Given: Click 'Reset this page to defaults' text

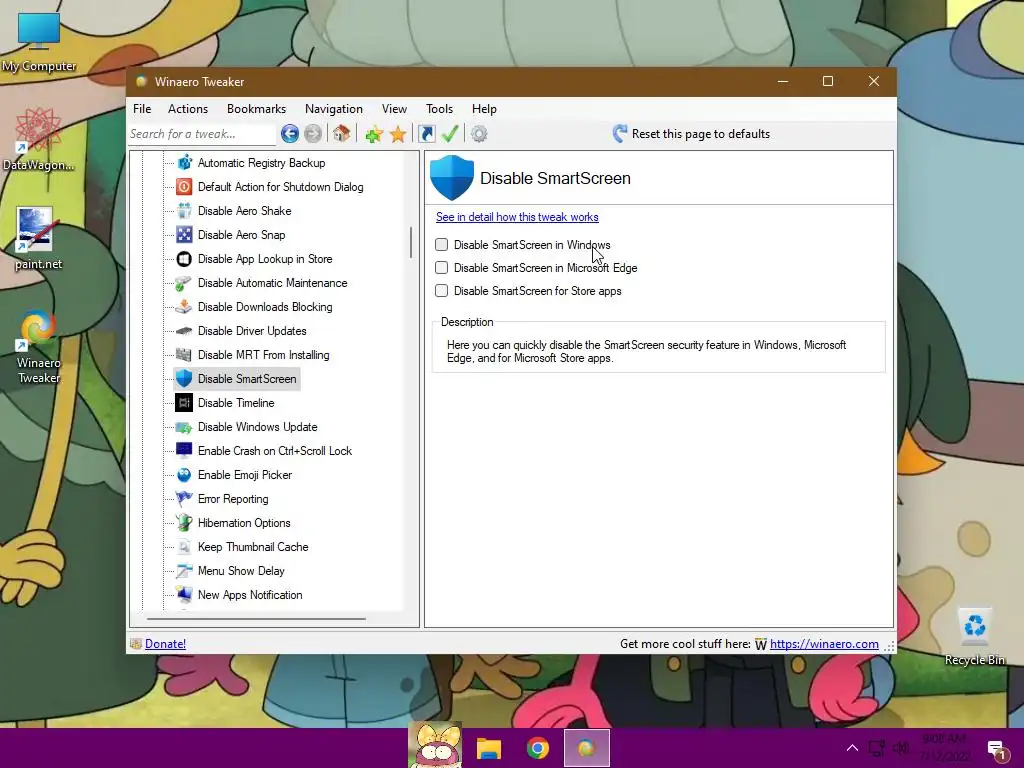Looking at the screenshot, I should [x=701, y=134].
